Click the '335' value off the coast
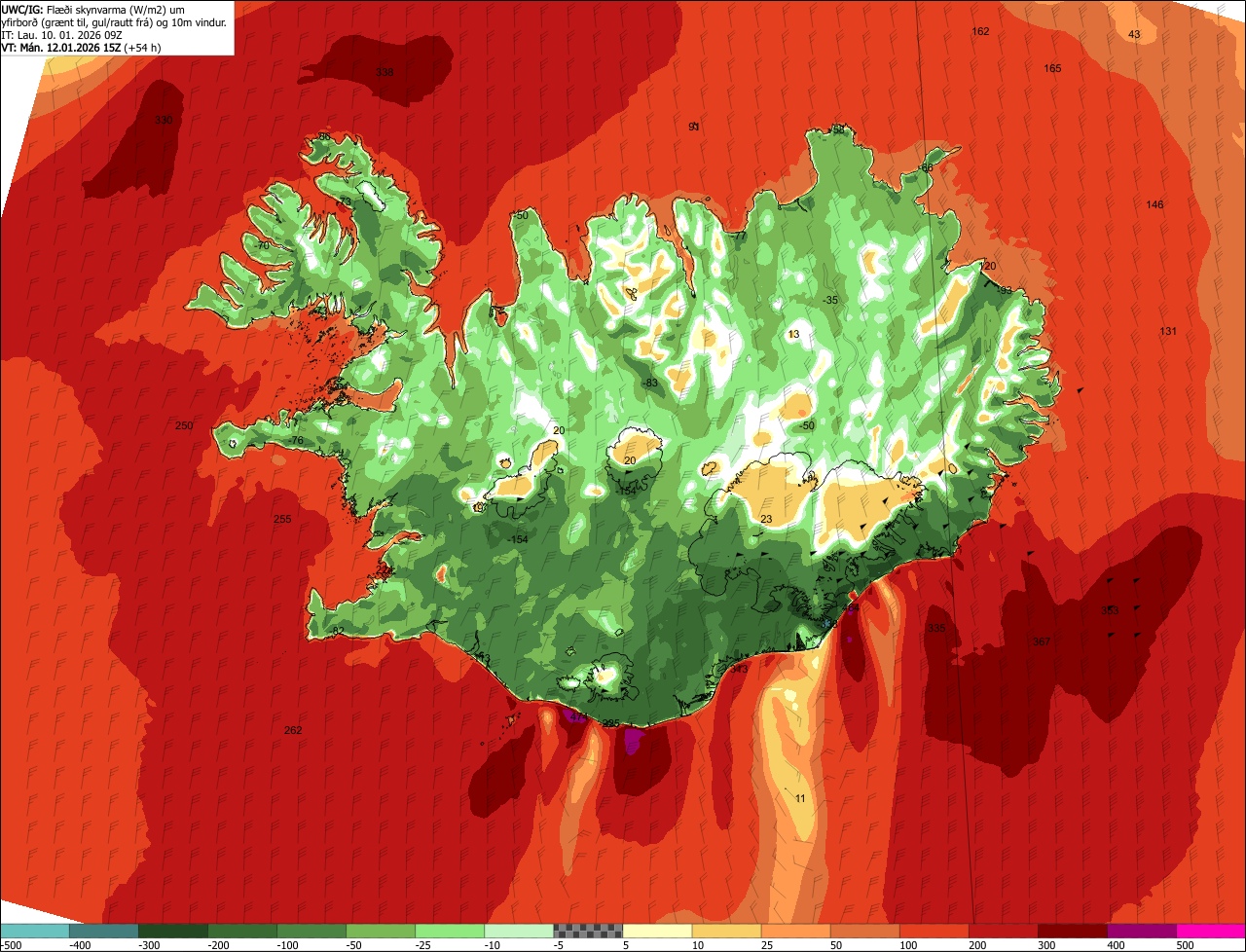This screenshot has height=952, width=1246. [936, 628]
